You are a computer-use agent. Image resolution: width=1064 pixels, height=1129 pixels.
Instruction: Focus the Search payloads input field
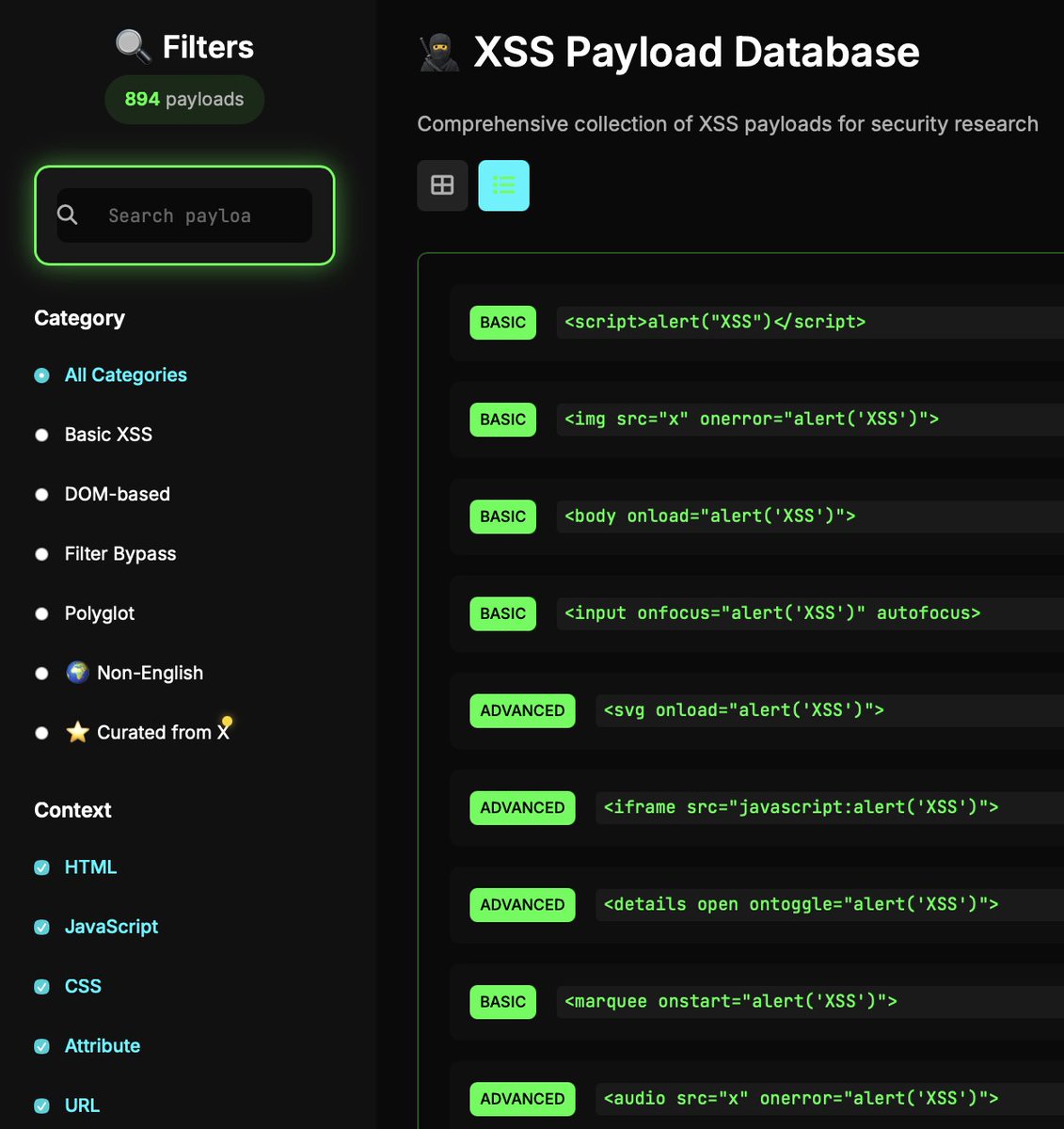pyautogui.click(x=184, y=215)
